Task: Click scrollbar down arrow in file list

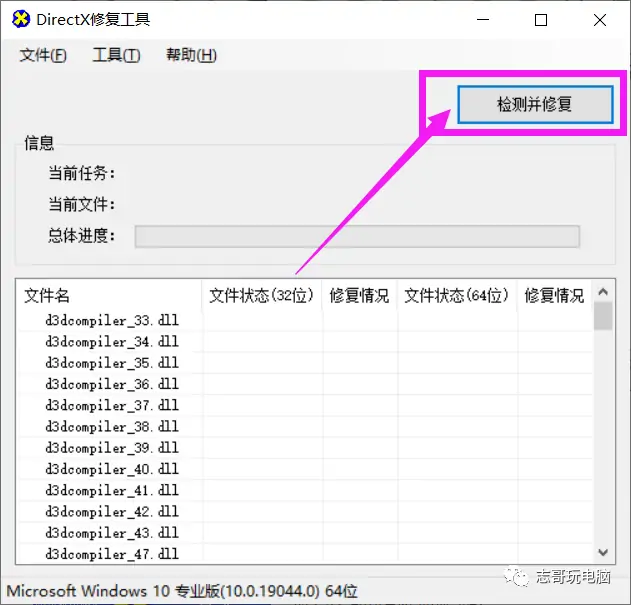Action: (x=603, y=552)
